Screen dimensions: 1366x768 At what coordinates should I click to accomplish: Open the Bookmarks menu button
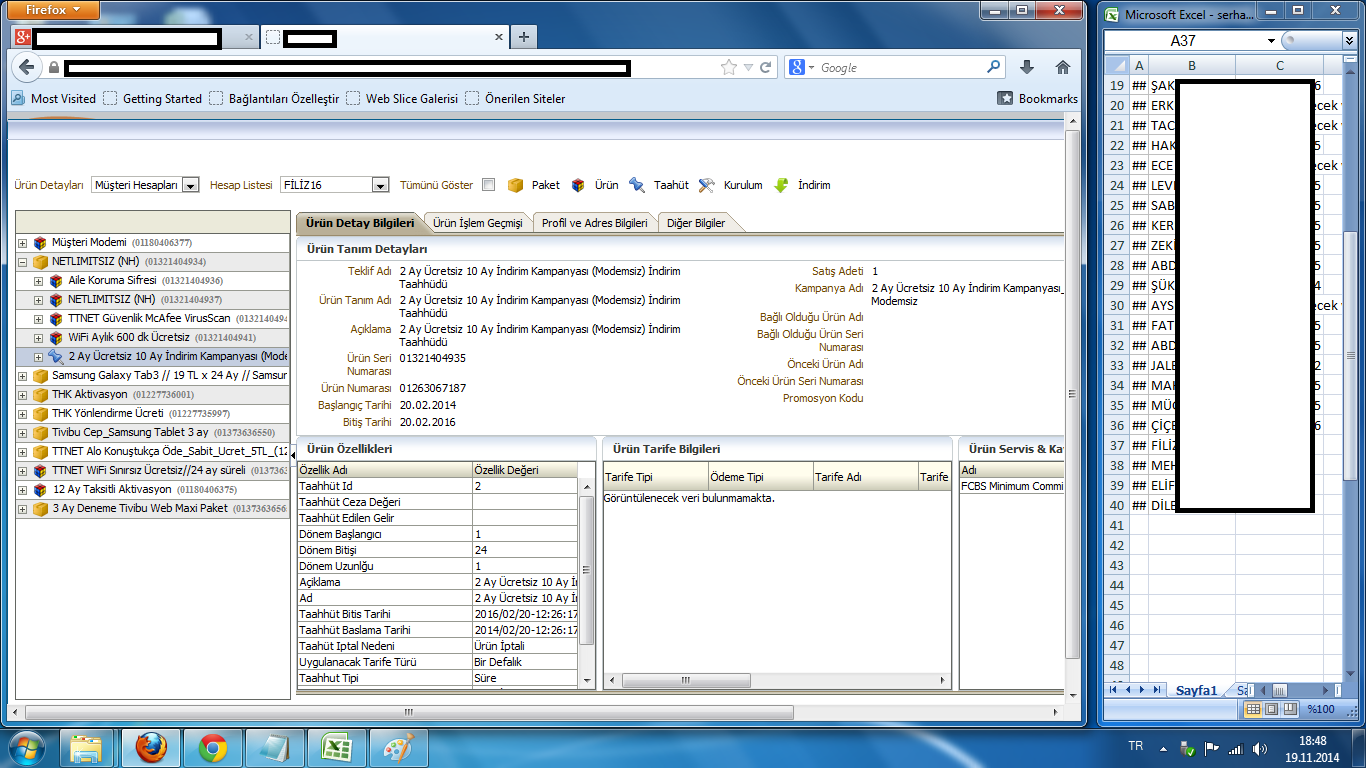pyautogui.click(x=1038, y=99)
